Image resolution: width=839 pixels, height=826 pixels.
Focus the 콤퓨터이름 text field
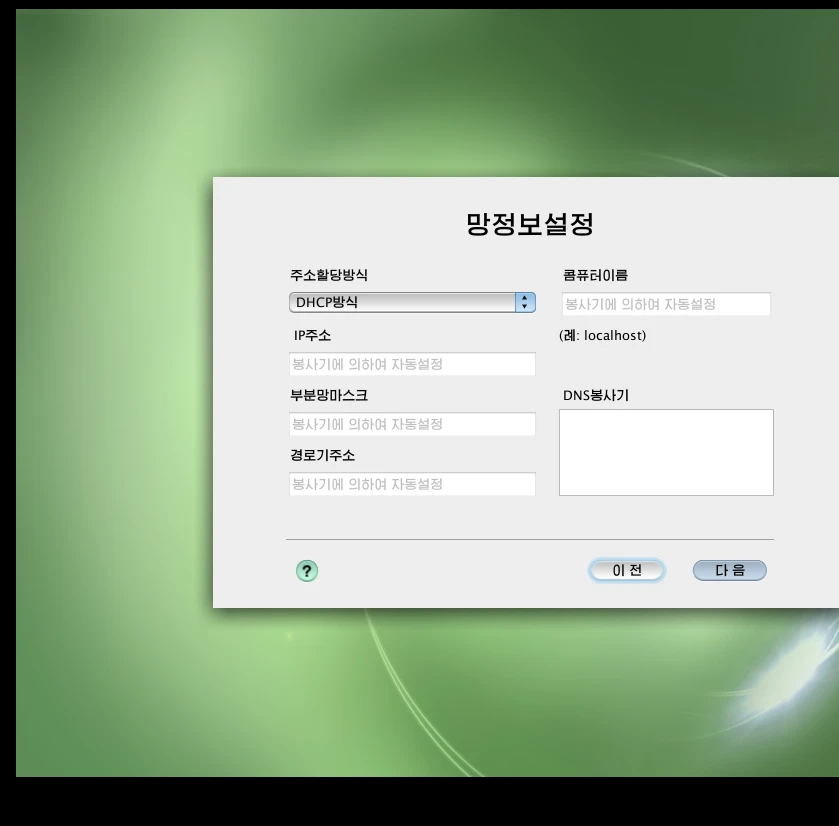(x=666, y=303)
